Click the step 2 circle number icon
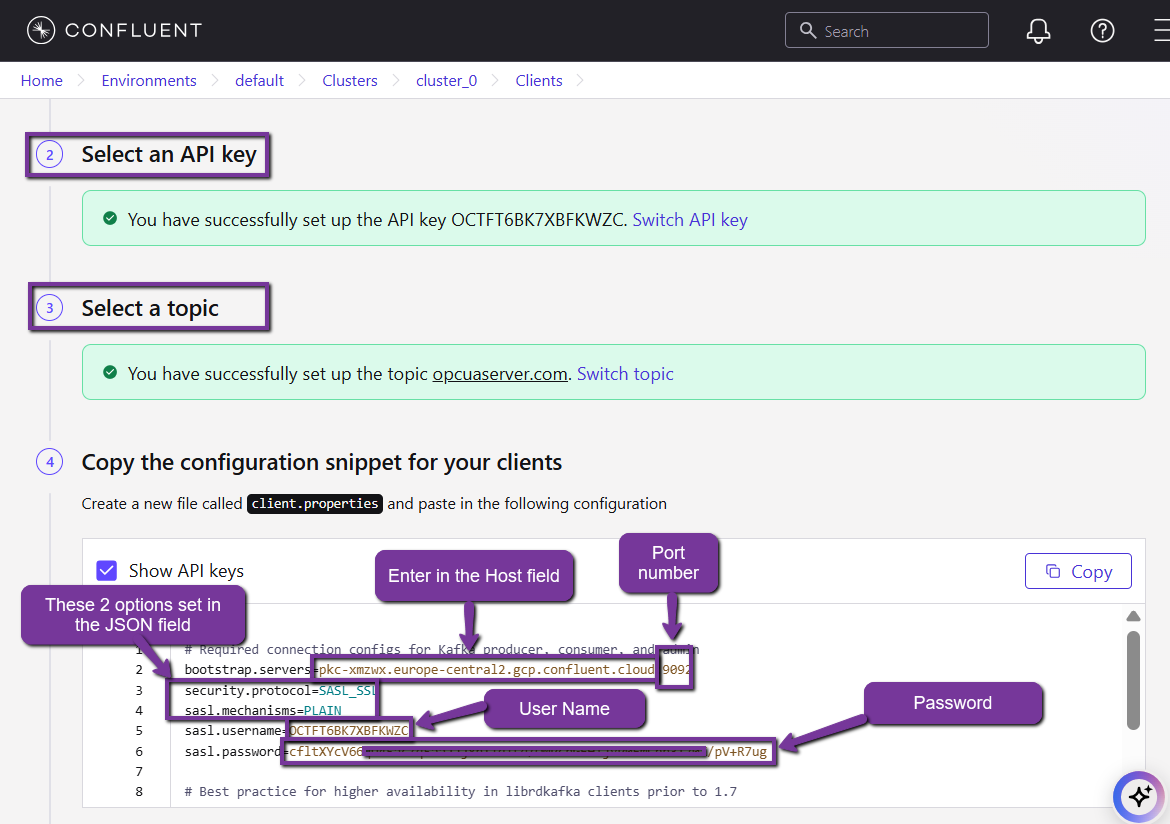 49,155
